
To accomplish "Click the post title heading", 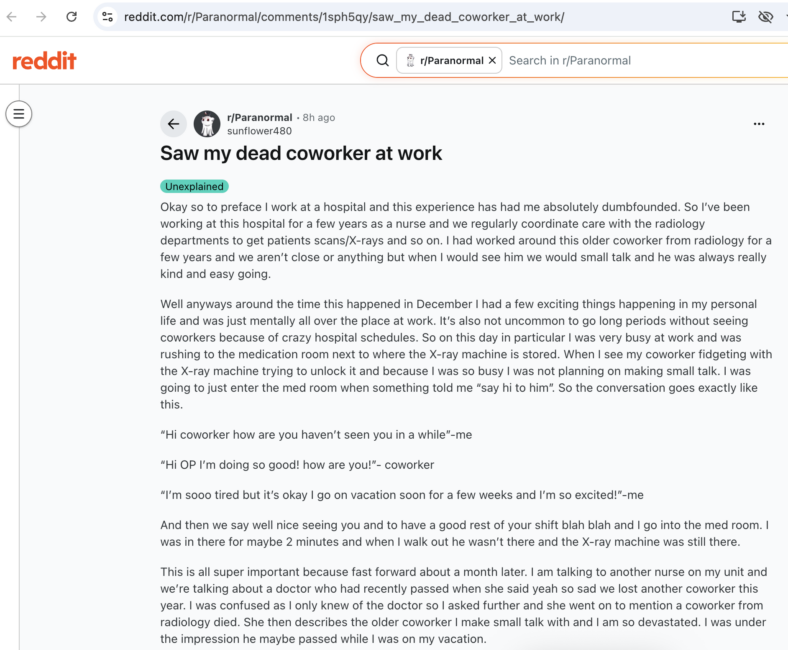I will [301, 153].
